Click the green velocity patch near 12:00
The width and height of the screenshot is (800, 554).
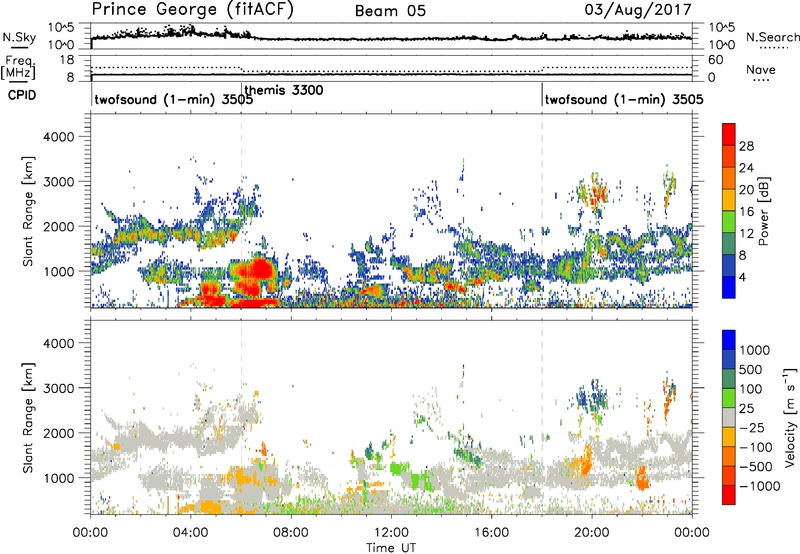[399, 468]
